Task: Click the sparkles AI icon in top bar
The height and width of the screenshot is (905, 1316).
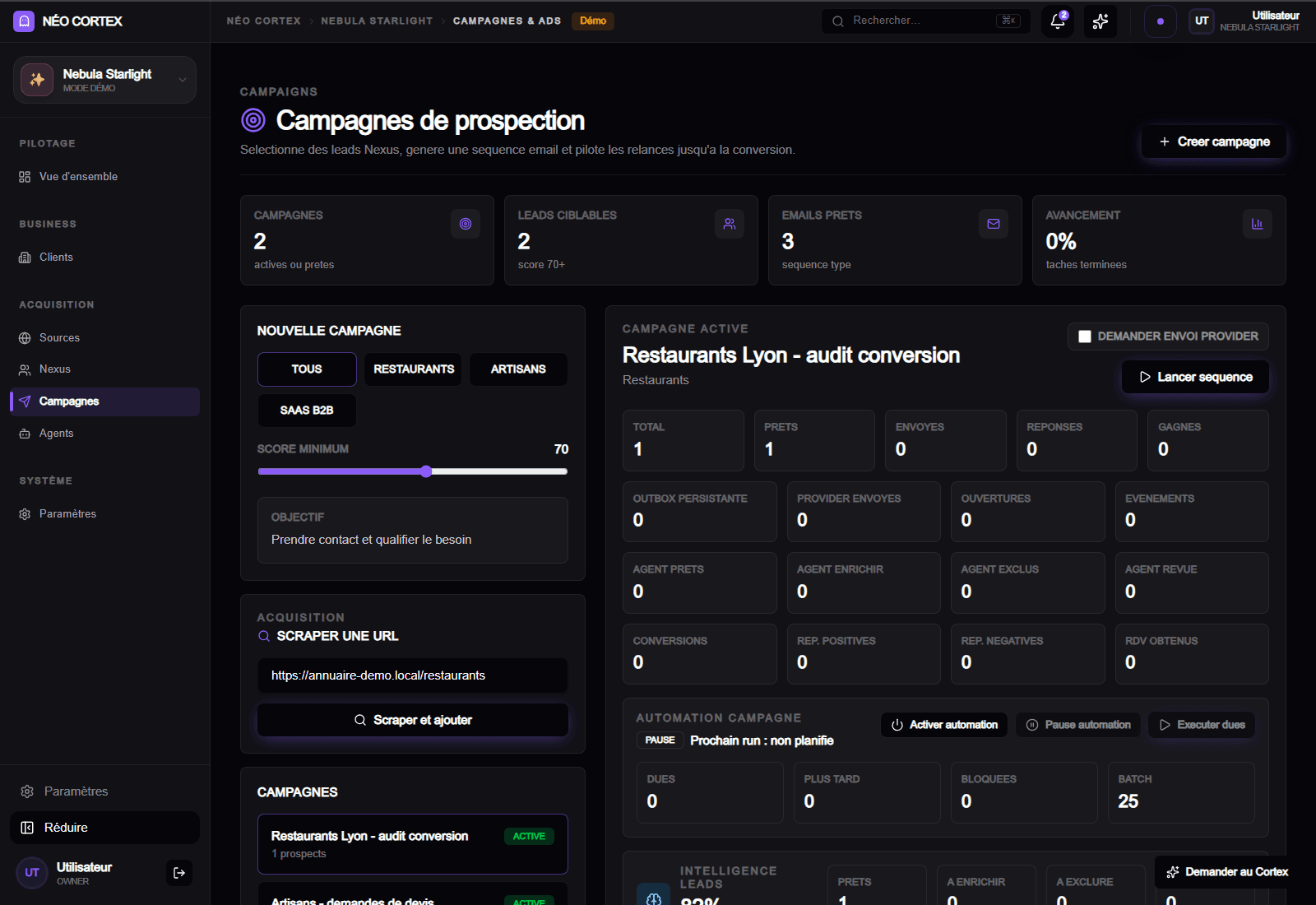Action: pyautogui.click(x=1101, y=21)
